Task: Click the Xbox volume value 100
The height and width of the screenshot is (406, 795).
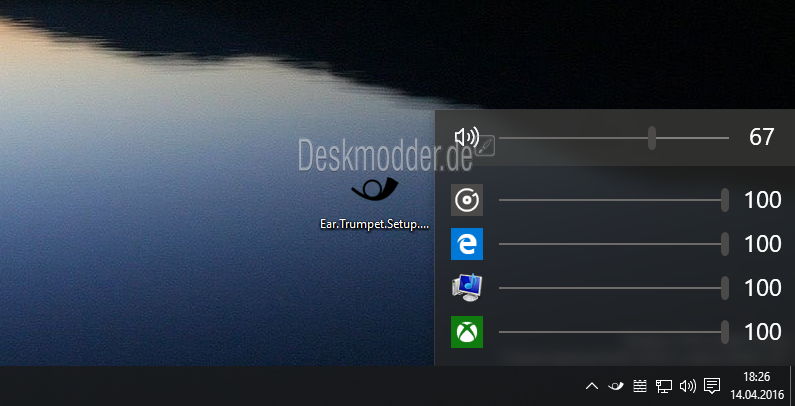Action: [763, 332]
